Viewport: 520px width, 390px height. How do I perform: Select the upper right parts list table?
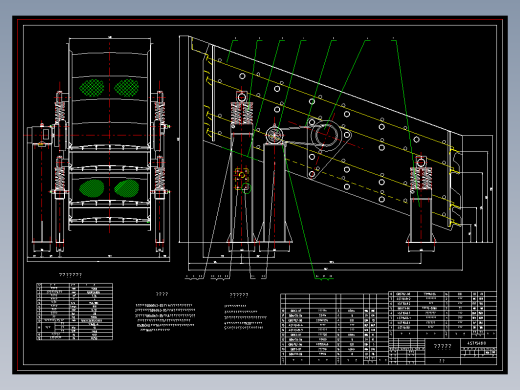[442, 314]
